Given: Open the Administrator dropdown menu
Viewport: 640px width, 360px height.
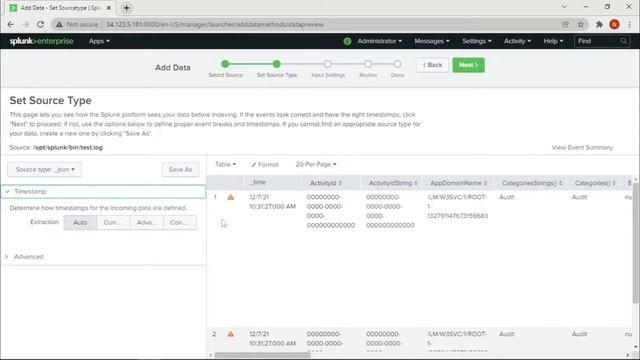Looking at the screenshot, I should click(380, 41).
